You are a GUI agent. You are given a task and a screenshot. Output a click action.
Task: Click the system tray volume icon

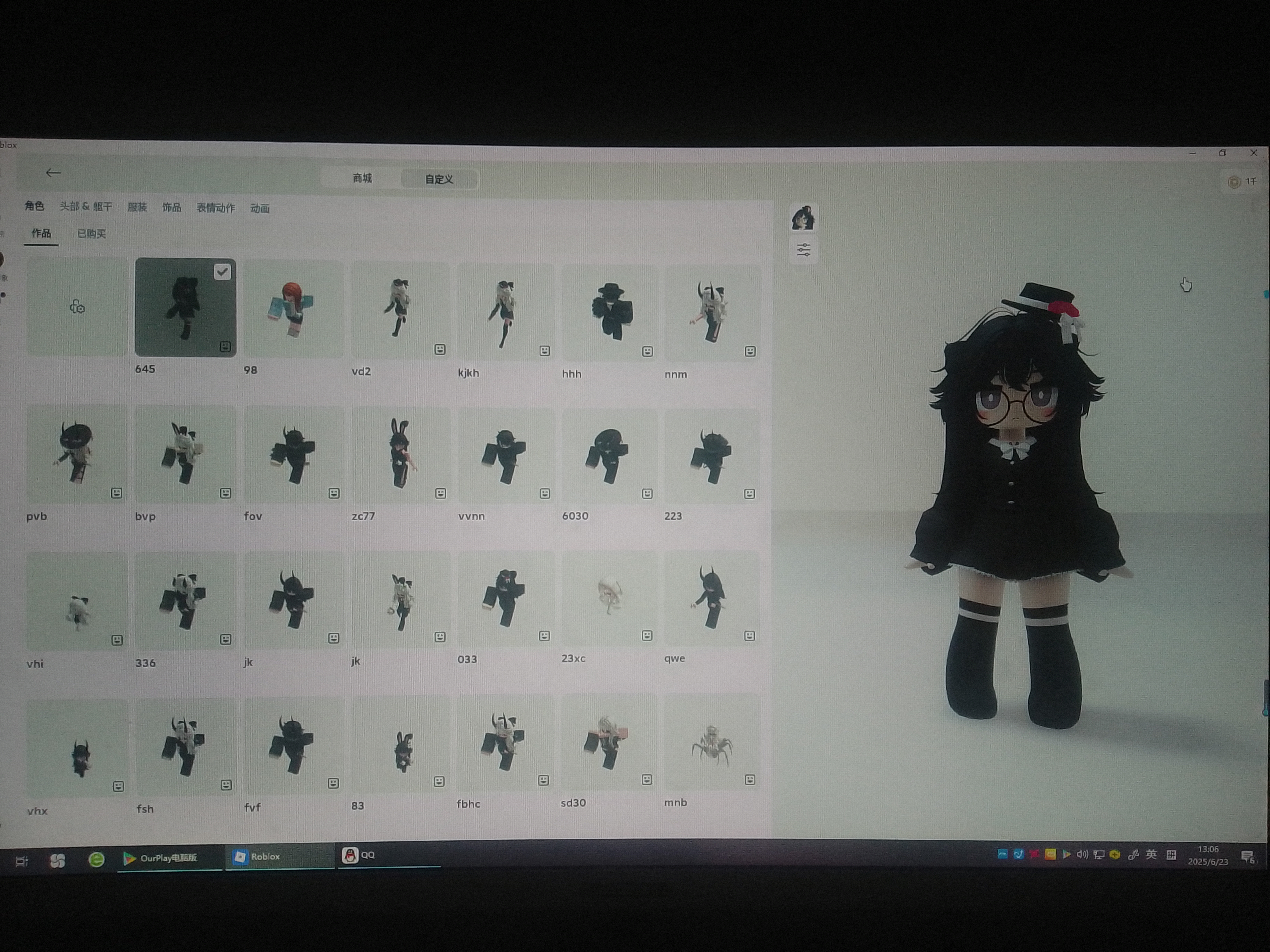tap(1082, 854)
